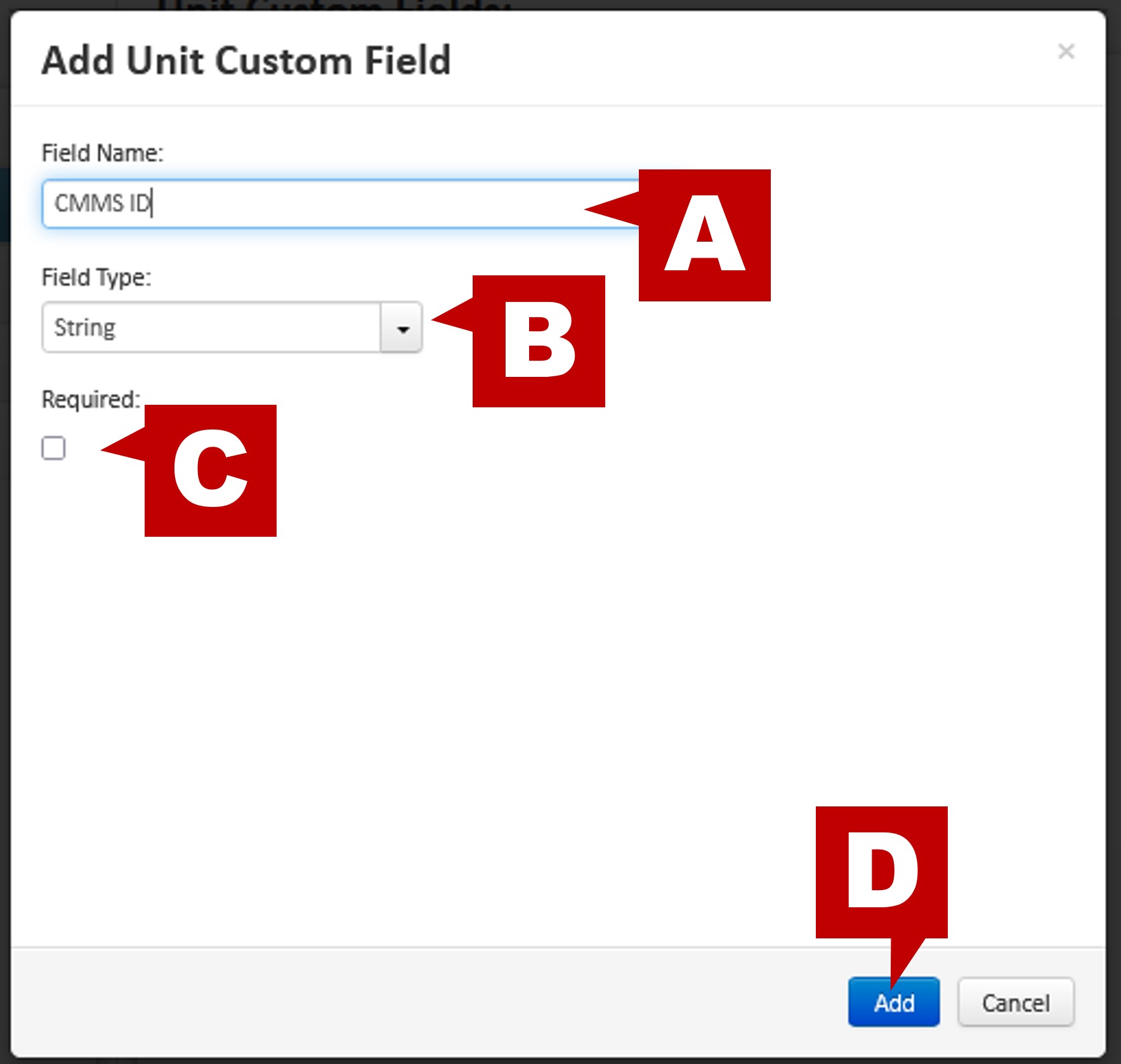Close the dialog with the X icon
The image size is (1121, 1064).
1066,51
